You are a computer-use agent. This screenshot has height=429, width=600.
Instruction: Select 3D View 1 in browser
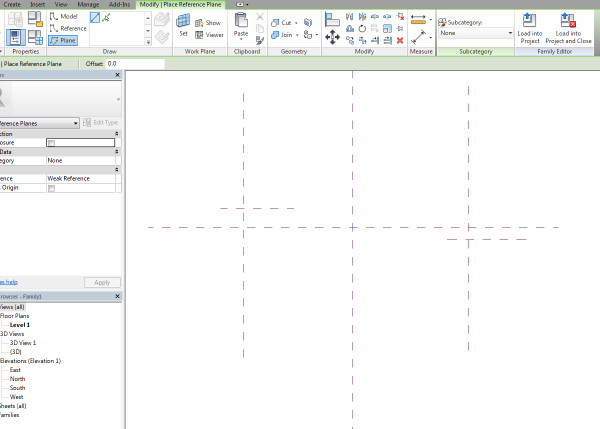[x=23, y=343]
